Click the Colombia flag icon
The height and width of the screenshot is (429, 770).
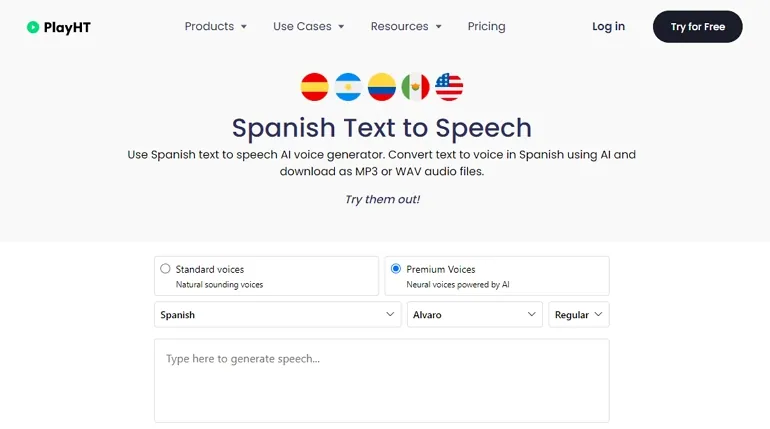[382, 87]
